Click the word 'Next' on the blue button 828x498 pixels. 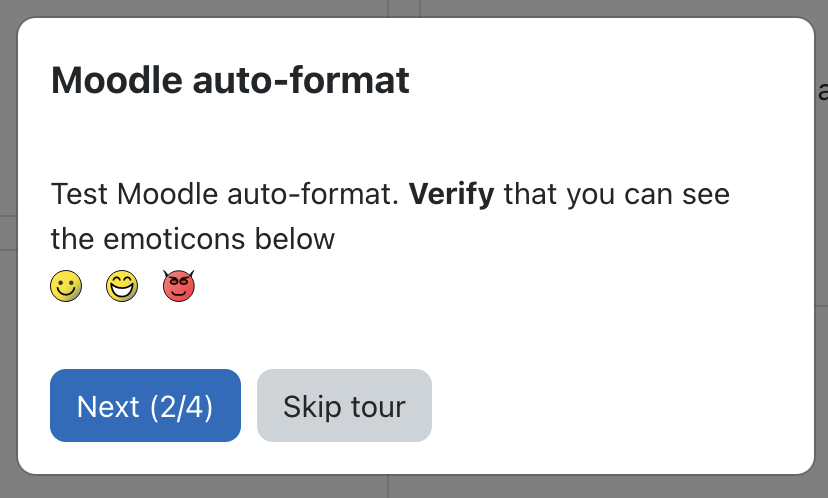108,407
